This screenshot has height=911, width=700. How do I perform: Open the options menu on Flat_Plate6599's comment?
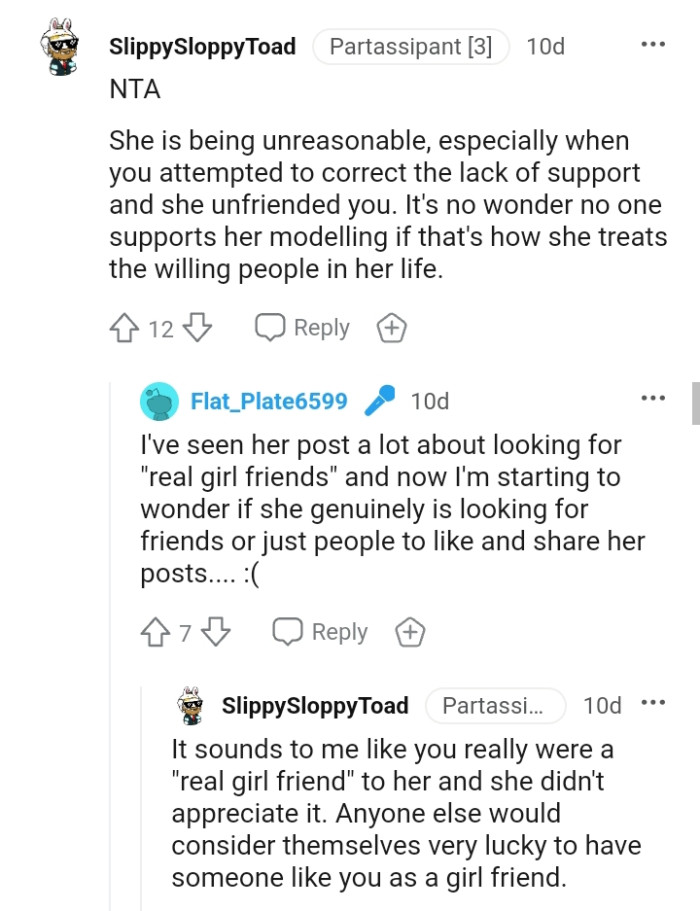point(653,397)
